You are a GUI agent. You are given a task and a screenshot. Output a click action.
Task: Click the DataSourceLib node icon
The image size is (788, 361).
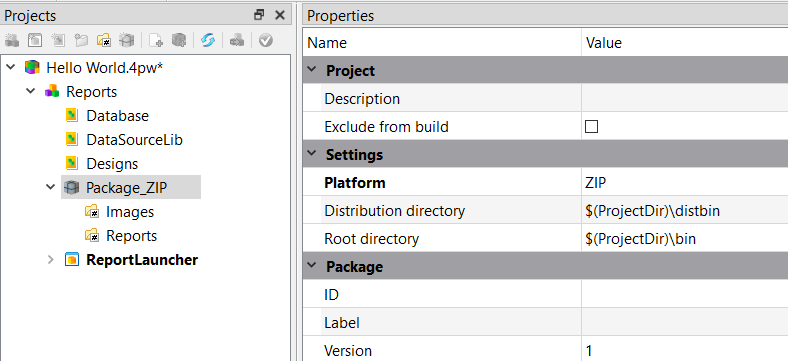coord(72,139)
